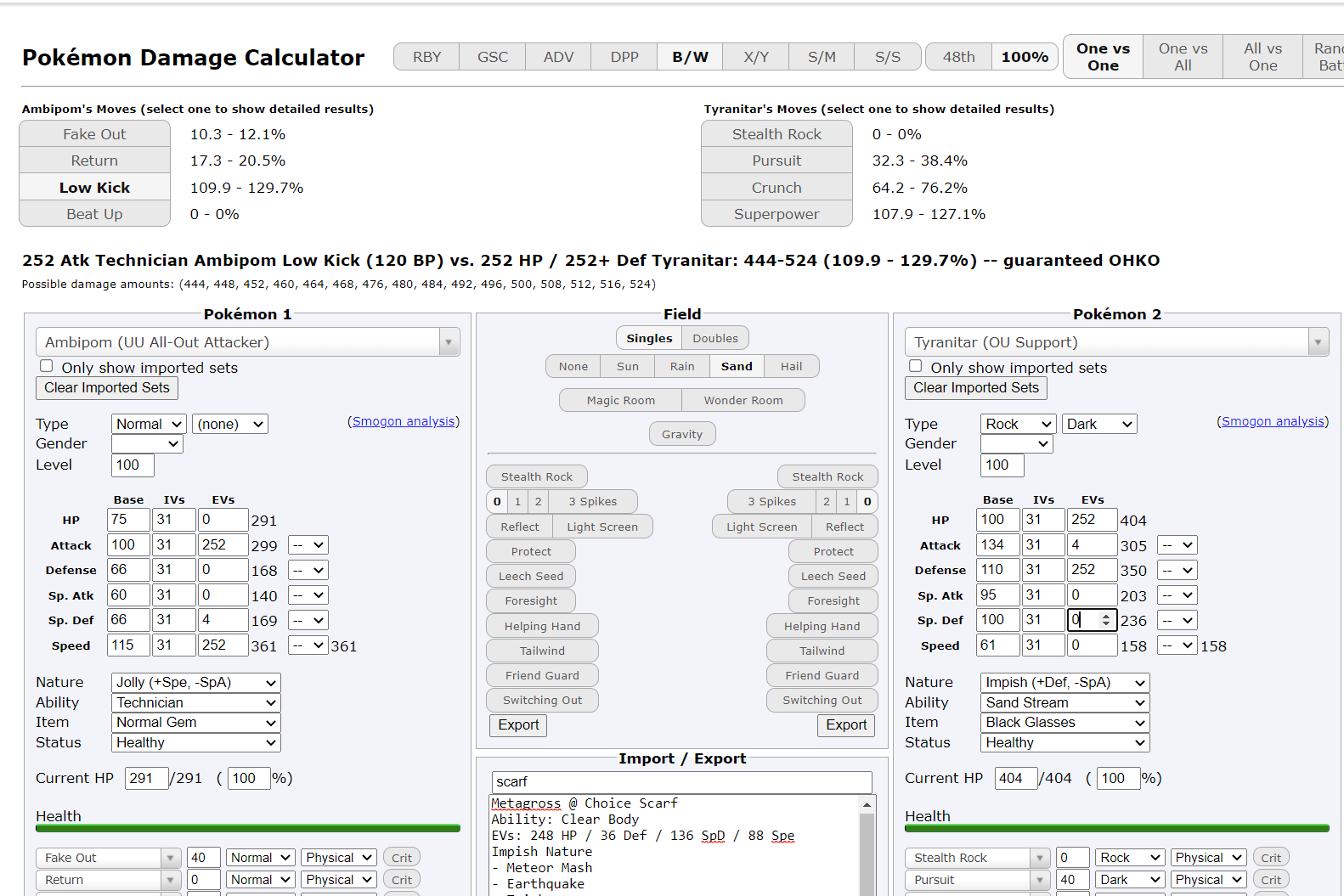This screenshot has width=1344, height=896.
Task: Toggle Gravity in the Field panel
Action: tap(681, 434)
